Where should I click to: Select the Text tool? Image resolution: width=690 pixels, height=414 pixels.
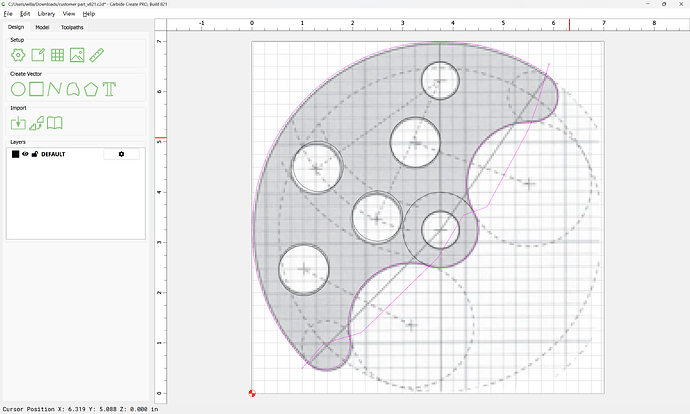[x=109, y=89]
